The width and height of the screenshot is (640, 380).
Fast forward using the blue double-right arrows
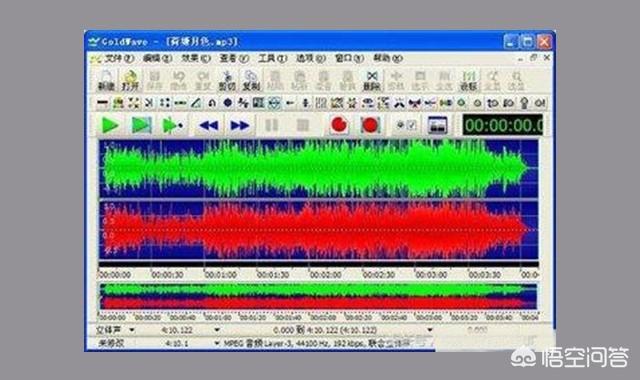coord(240,125)
